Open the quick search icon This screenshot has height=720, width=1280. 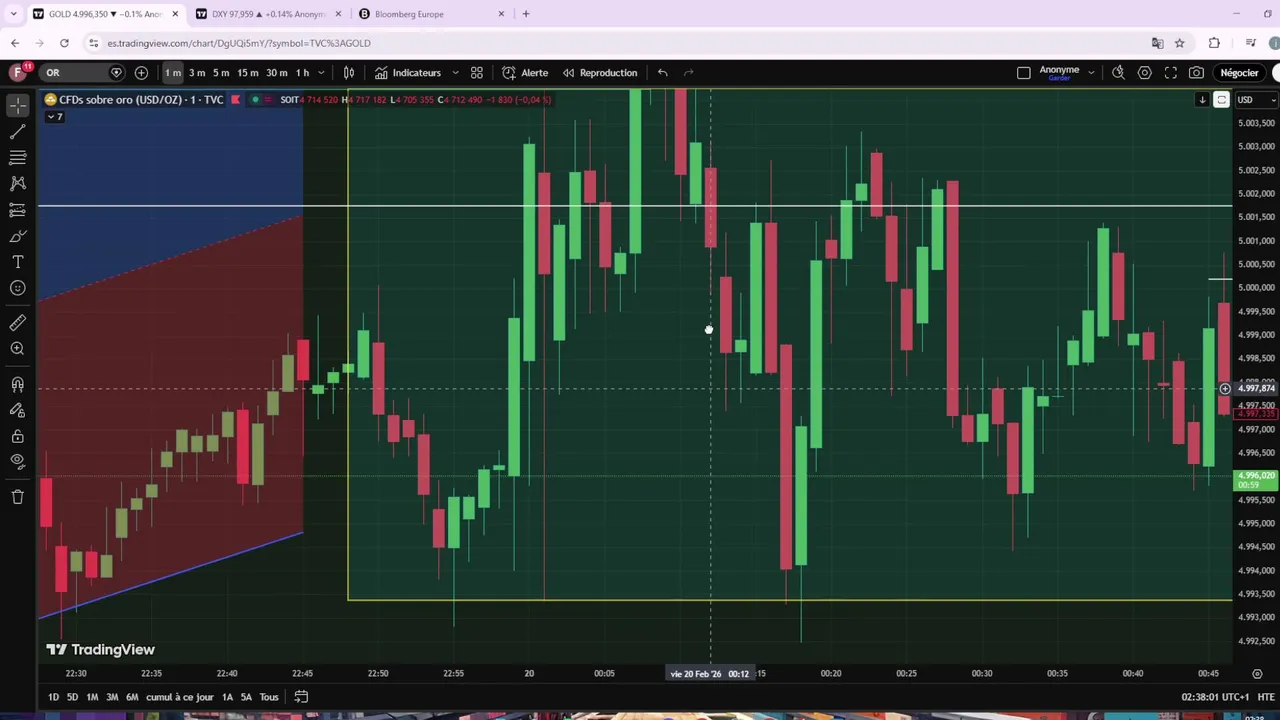(x=1118, y=72)
